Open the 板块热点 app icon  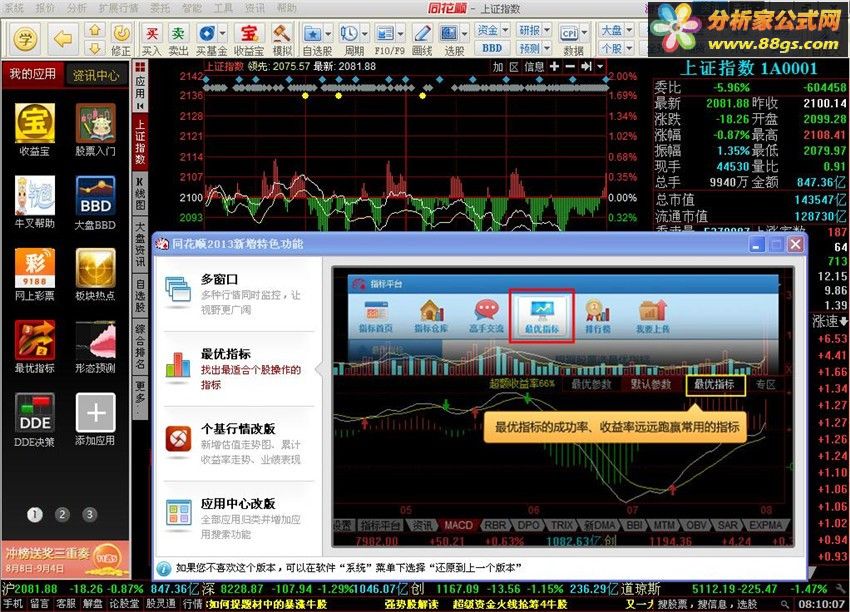(x=95, y=274)
